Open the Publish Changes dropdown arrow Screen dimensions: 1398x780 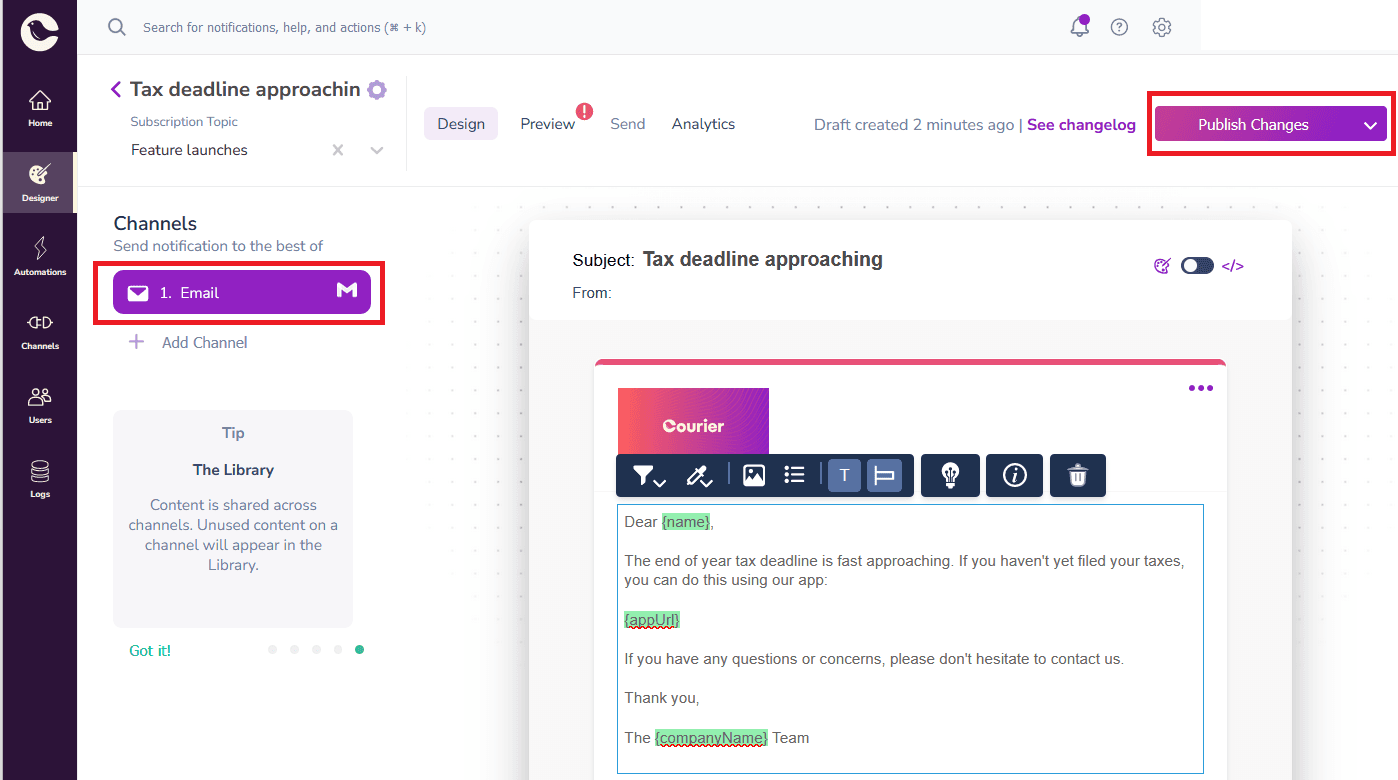pyautogui.click(x=1370, y=125)
